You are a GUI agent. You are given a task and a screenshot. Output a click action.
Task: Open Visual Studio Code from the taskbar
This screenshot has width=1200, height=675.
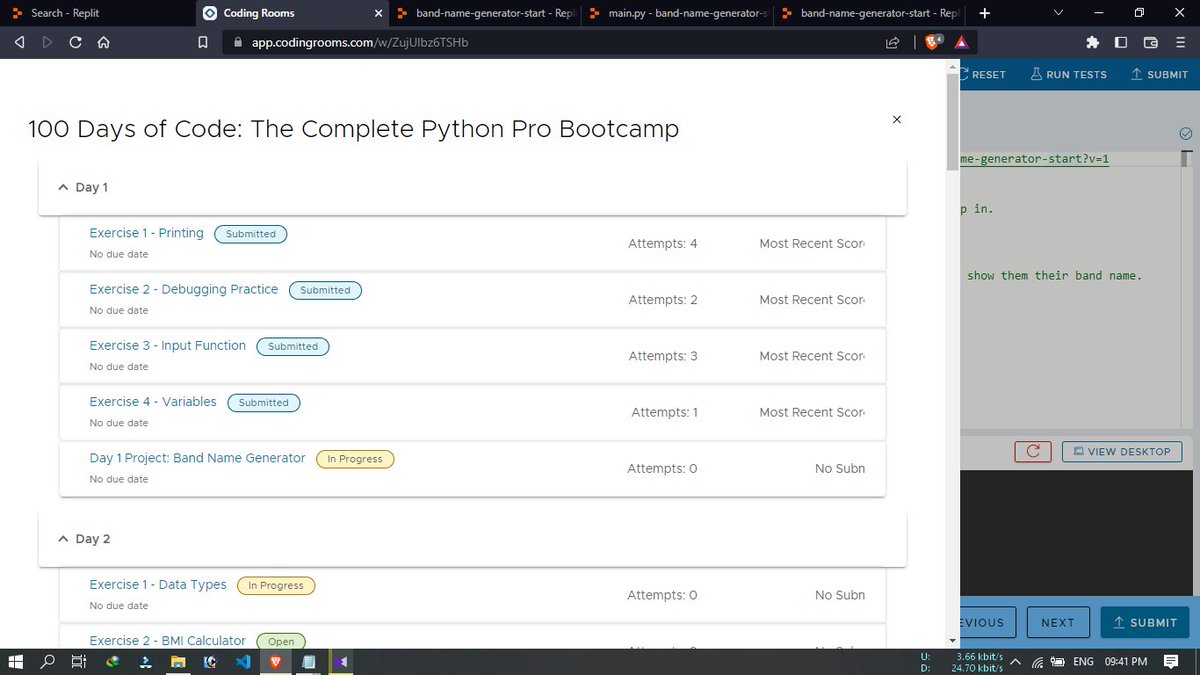pyautogui.click(x=242, y=661)
